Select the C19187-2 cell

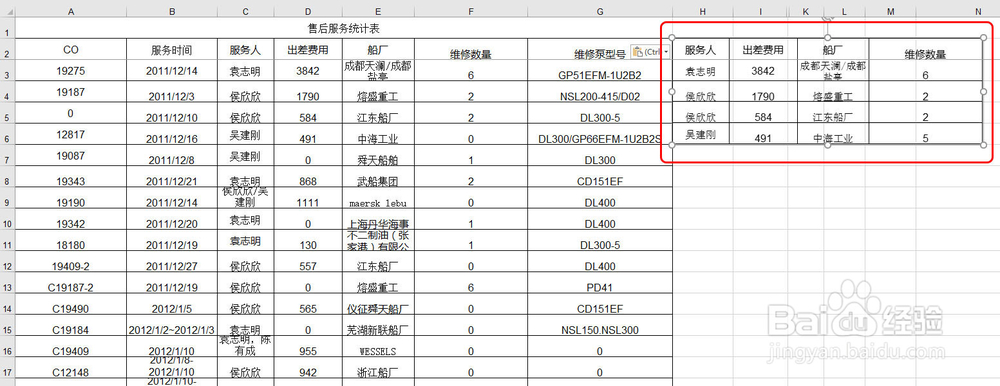71,283
